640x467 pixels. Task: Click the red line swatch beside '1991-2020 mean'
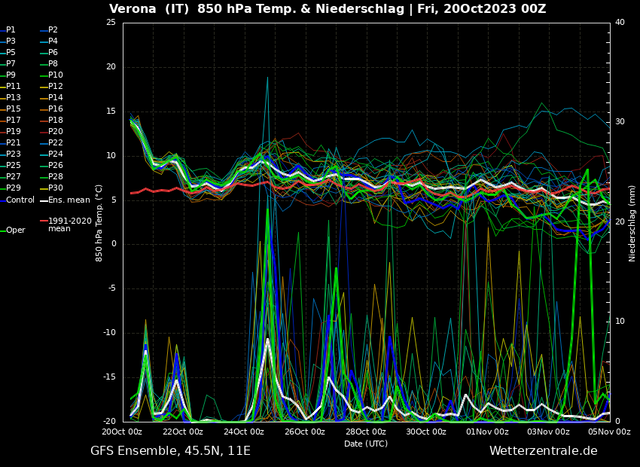coord(44,221)
